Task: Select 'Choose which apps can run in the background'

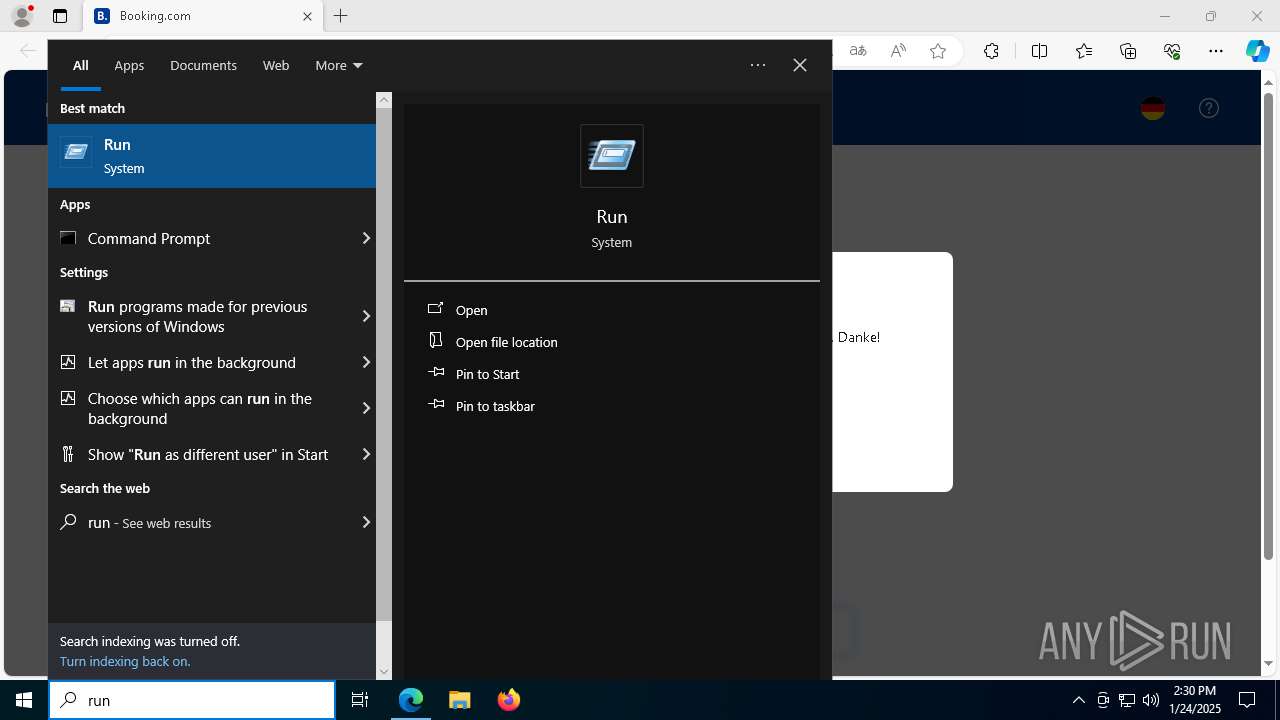Action: (200, 408)
